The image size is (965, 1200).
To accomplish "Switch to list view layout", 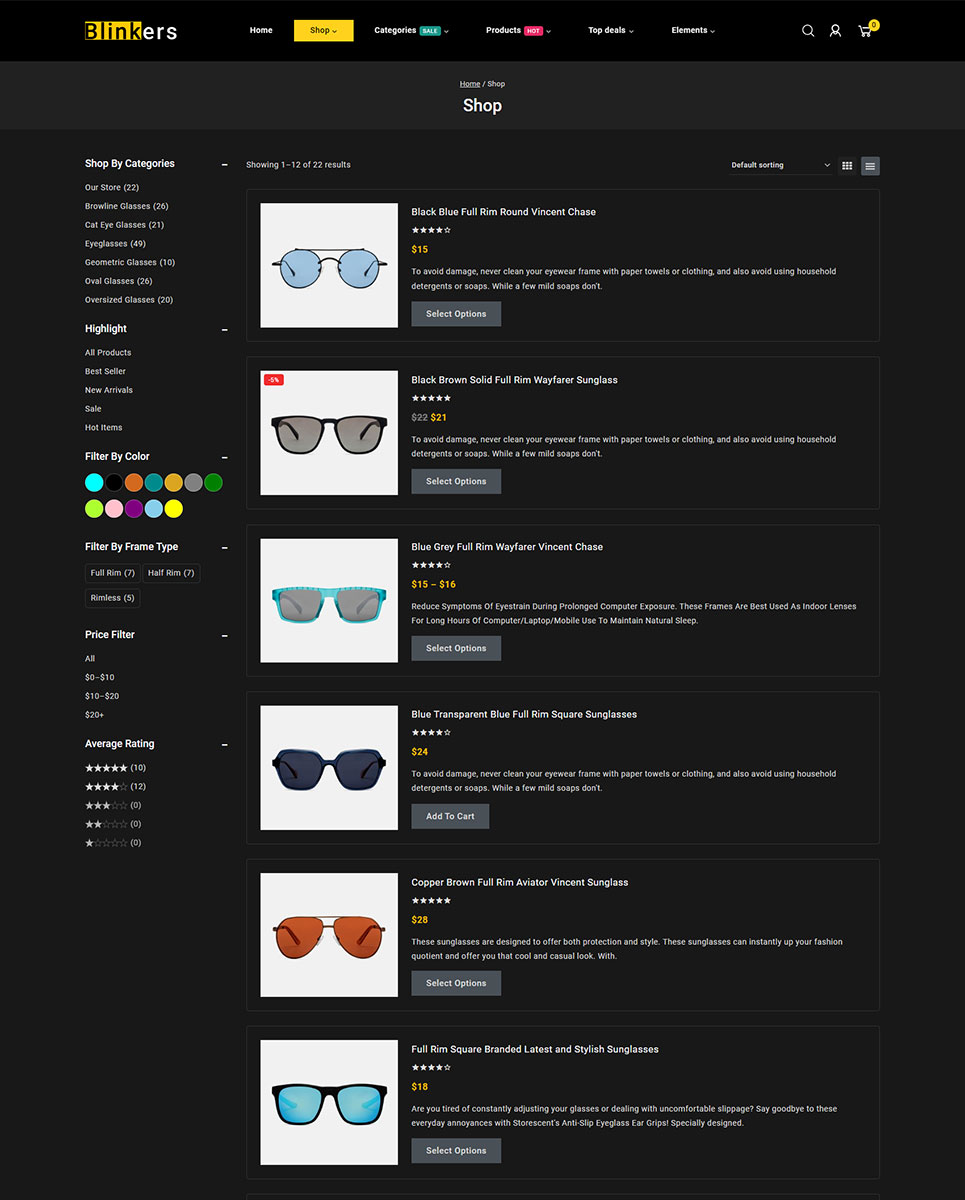I will tap(870, 166).
